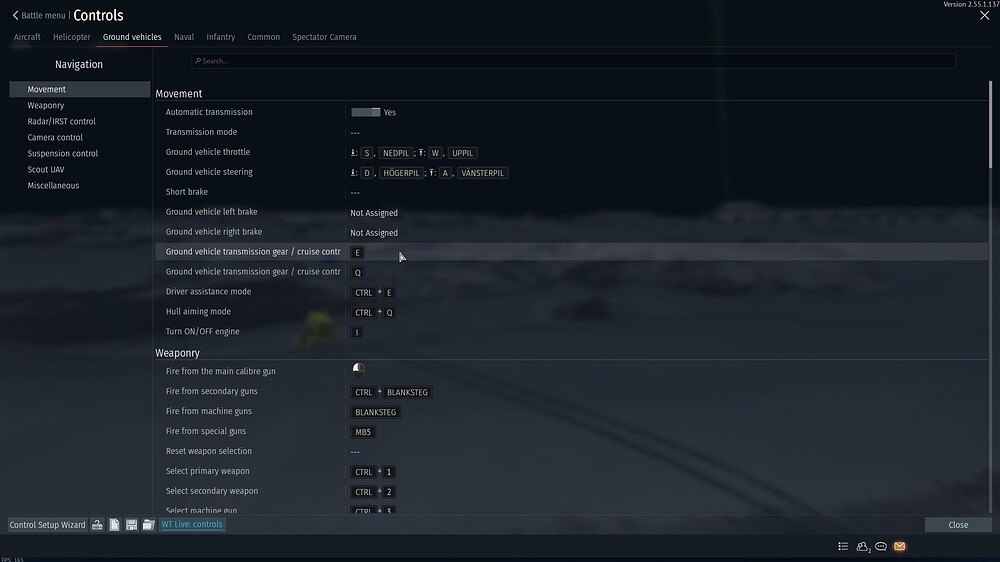Click the UPPIL binding for vehicle throttle

(x=462, y=153)
